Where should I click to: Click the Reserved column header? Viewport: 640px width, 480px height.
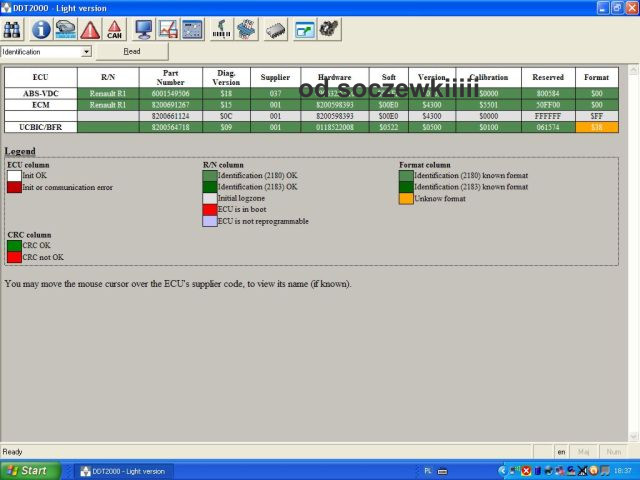[548, 78]
